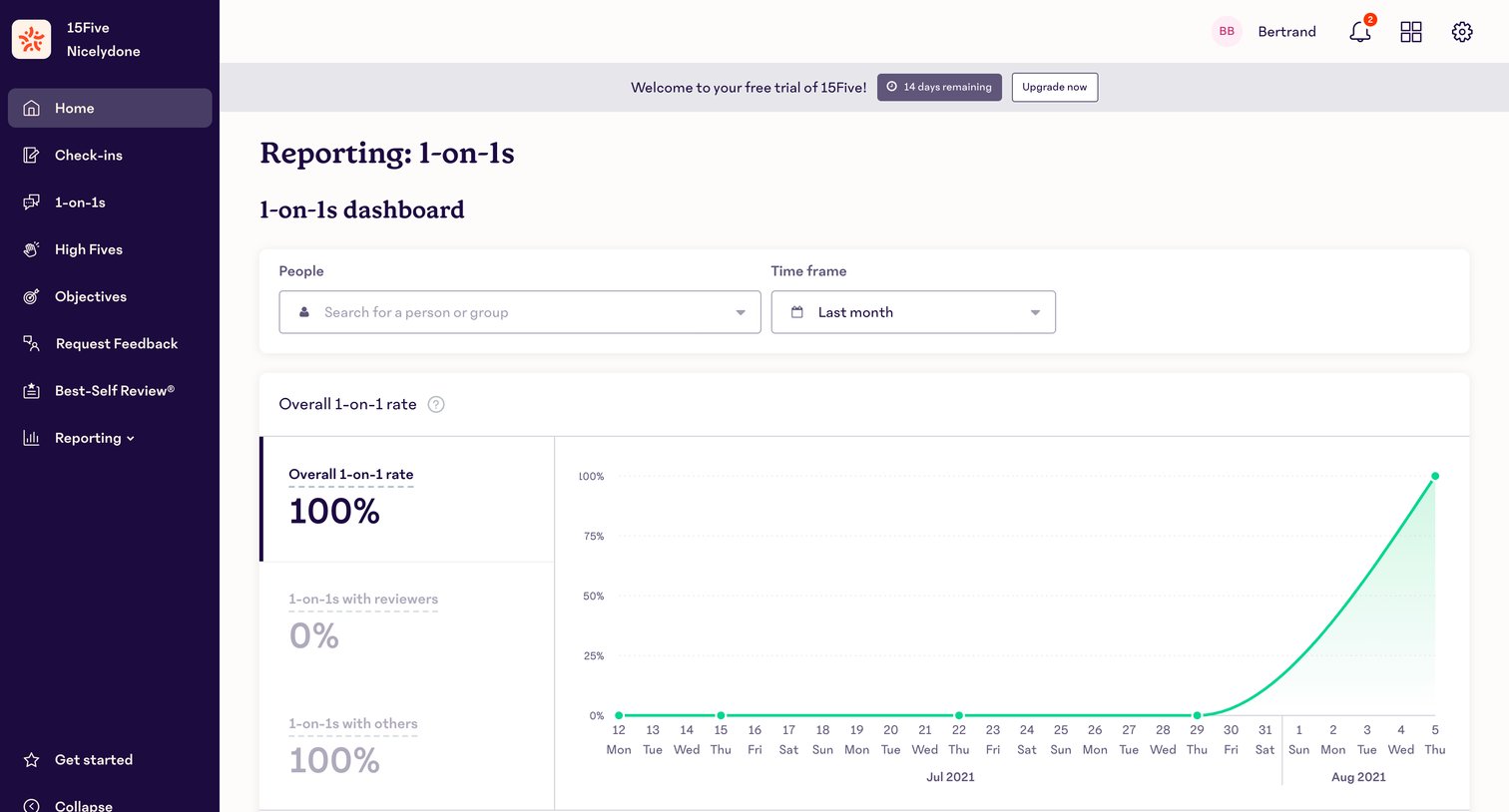The image size is (1509, 812).
Task: Click the Upgrade now button
Action: [1055, 87]
